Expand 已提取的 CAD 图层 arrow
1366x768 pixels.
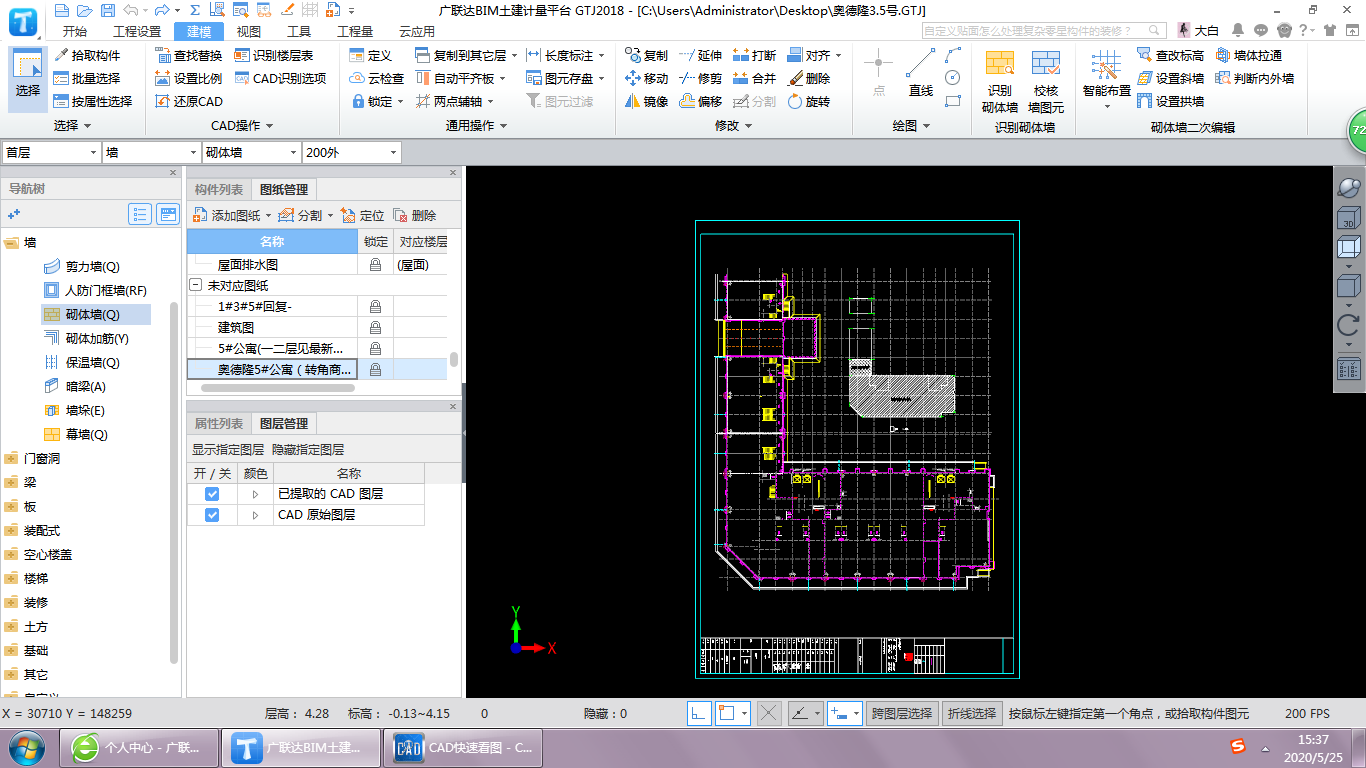pyautogui.click(x=255, y=494)
